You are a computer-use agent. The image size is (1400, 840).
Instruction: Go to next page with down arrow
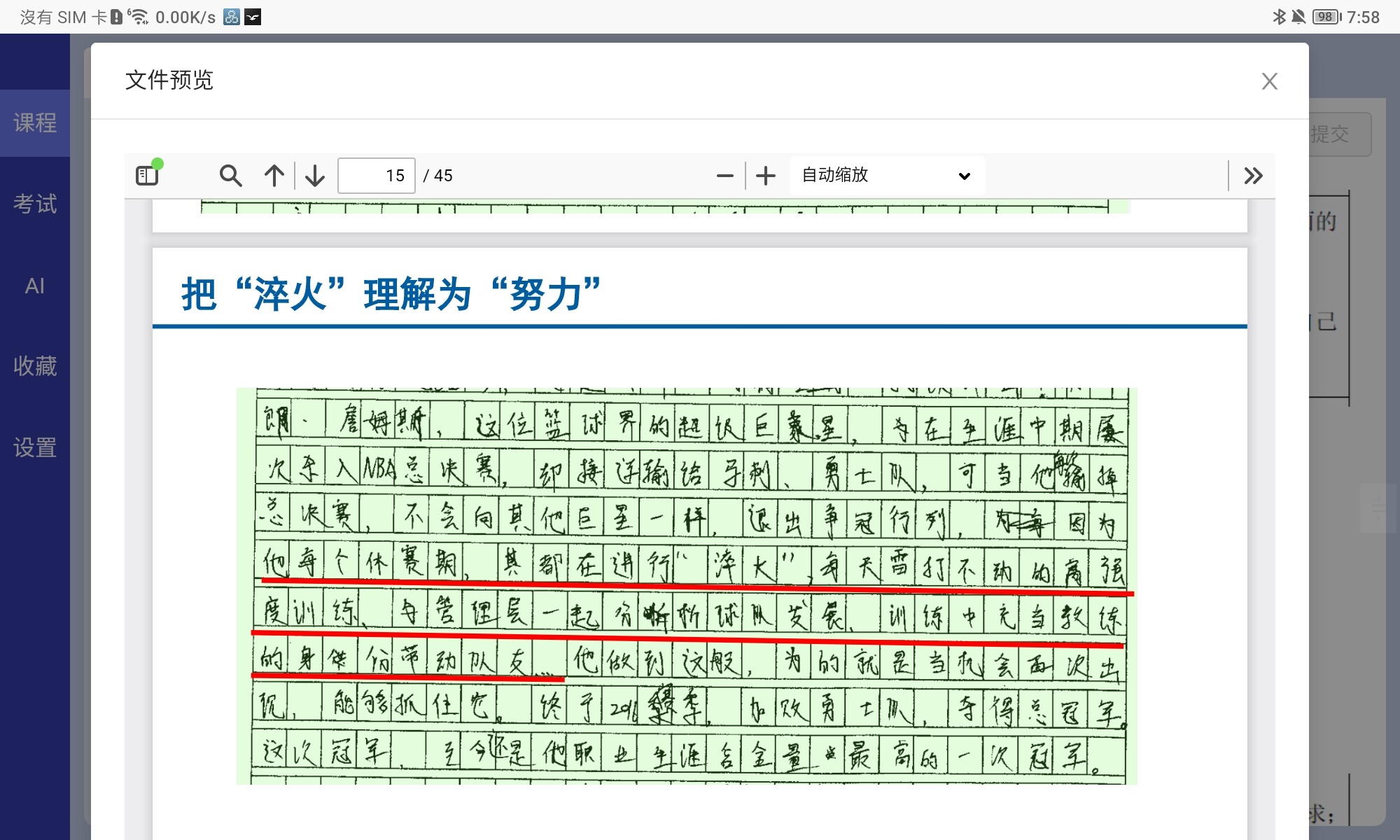315,175
